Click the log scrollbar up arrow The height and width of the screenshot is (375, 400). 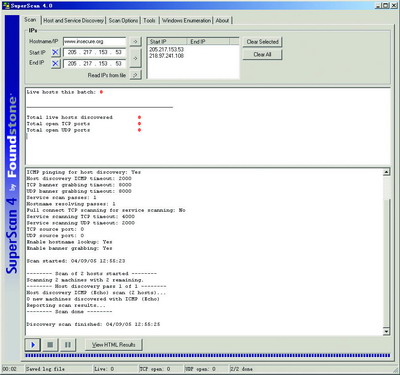tap(386, 172)
